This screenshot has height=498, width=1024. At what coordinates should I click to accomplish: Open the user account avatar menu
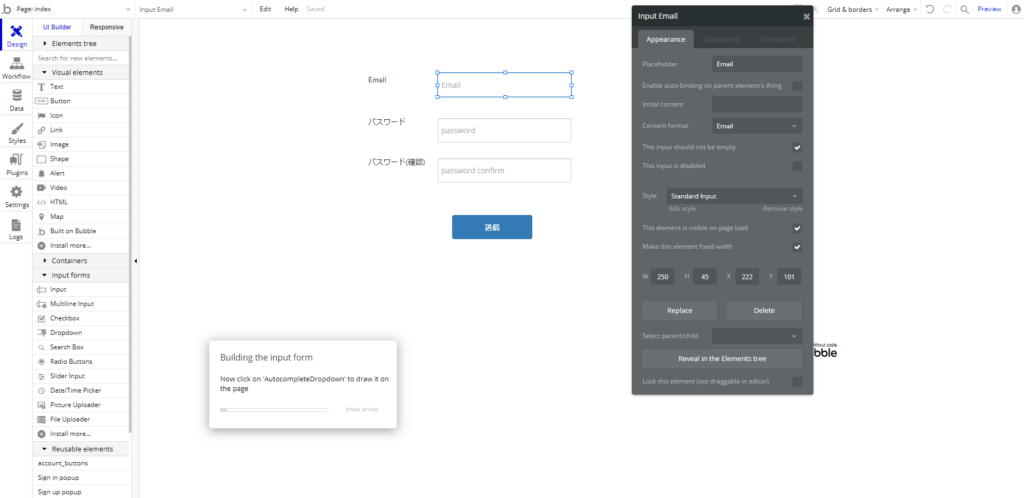[x=1014, y=9]
